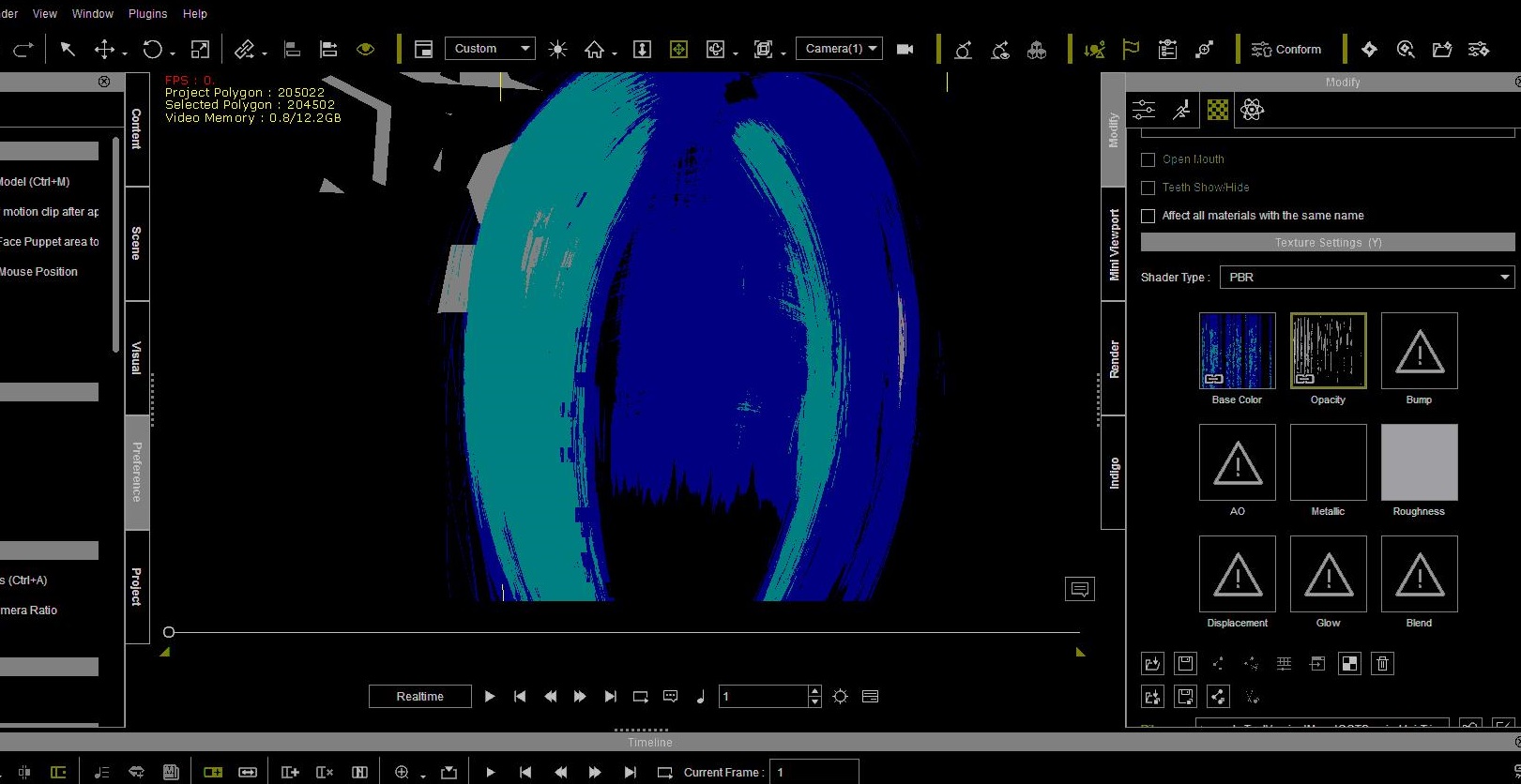Click the sun lighting icon

coord(558,49)
